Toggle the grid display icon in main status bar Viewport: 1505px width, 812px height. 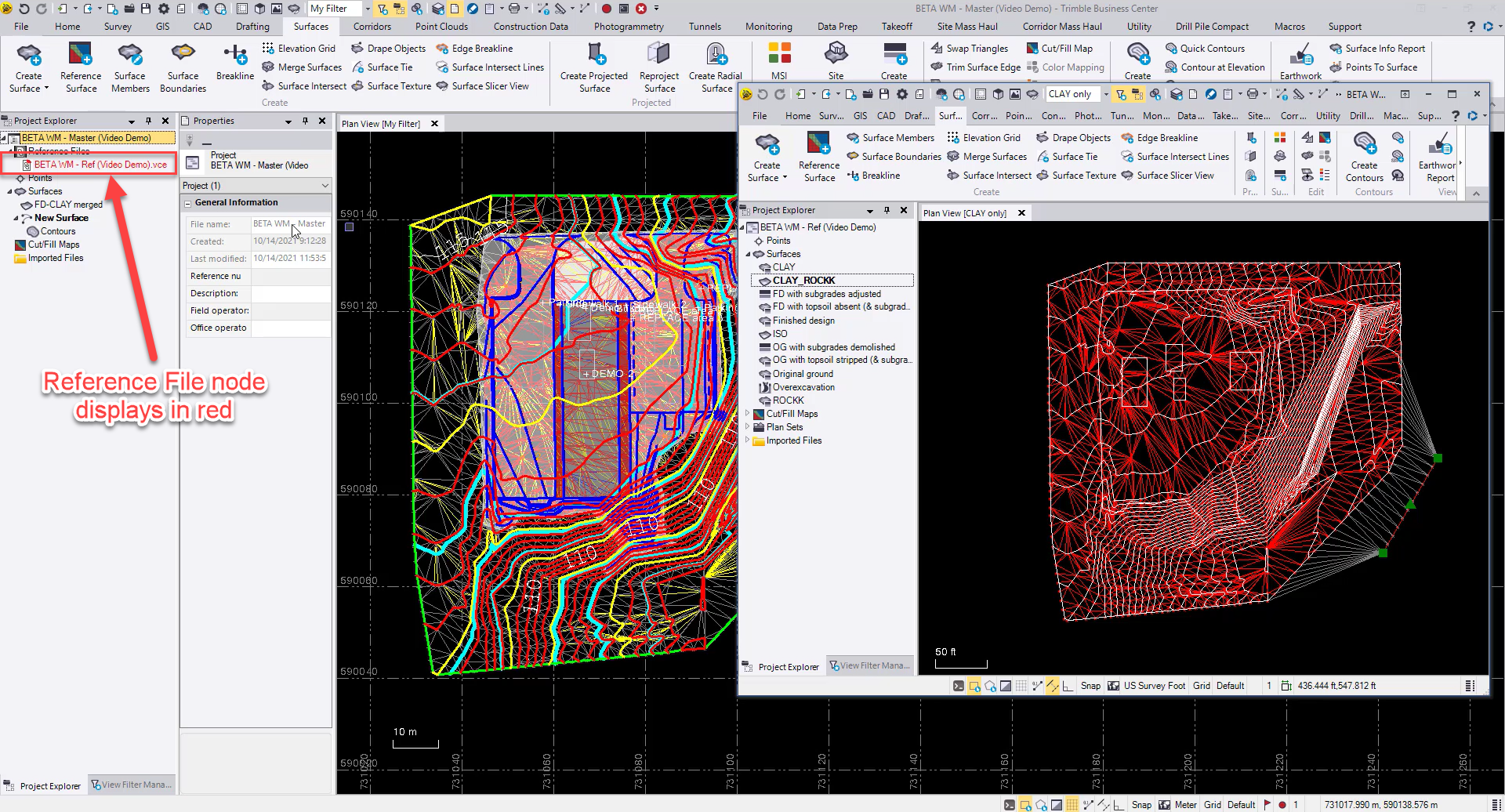pyautogui.click(x=1072, y=805)
